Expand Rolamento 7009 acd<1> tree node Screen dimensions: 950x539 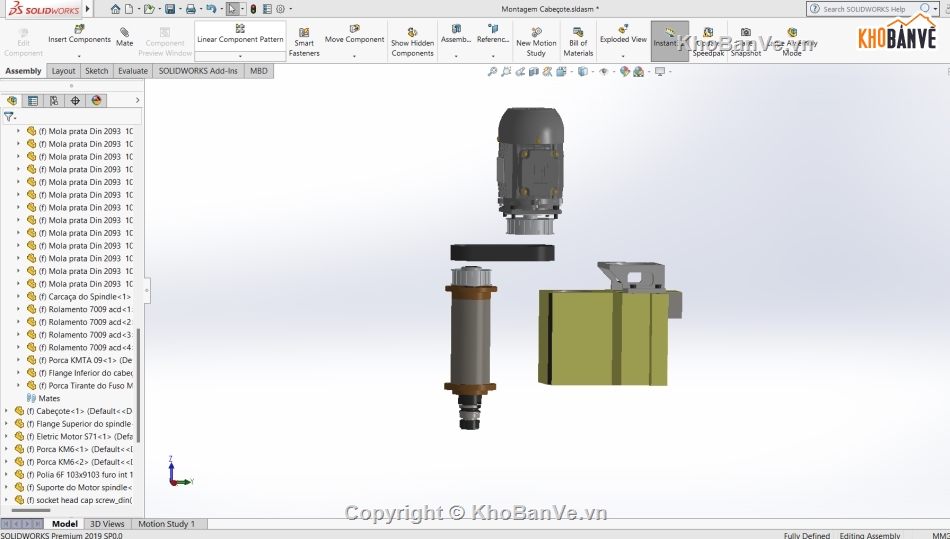click(18, 309)
